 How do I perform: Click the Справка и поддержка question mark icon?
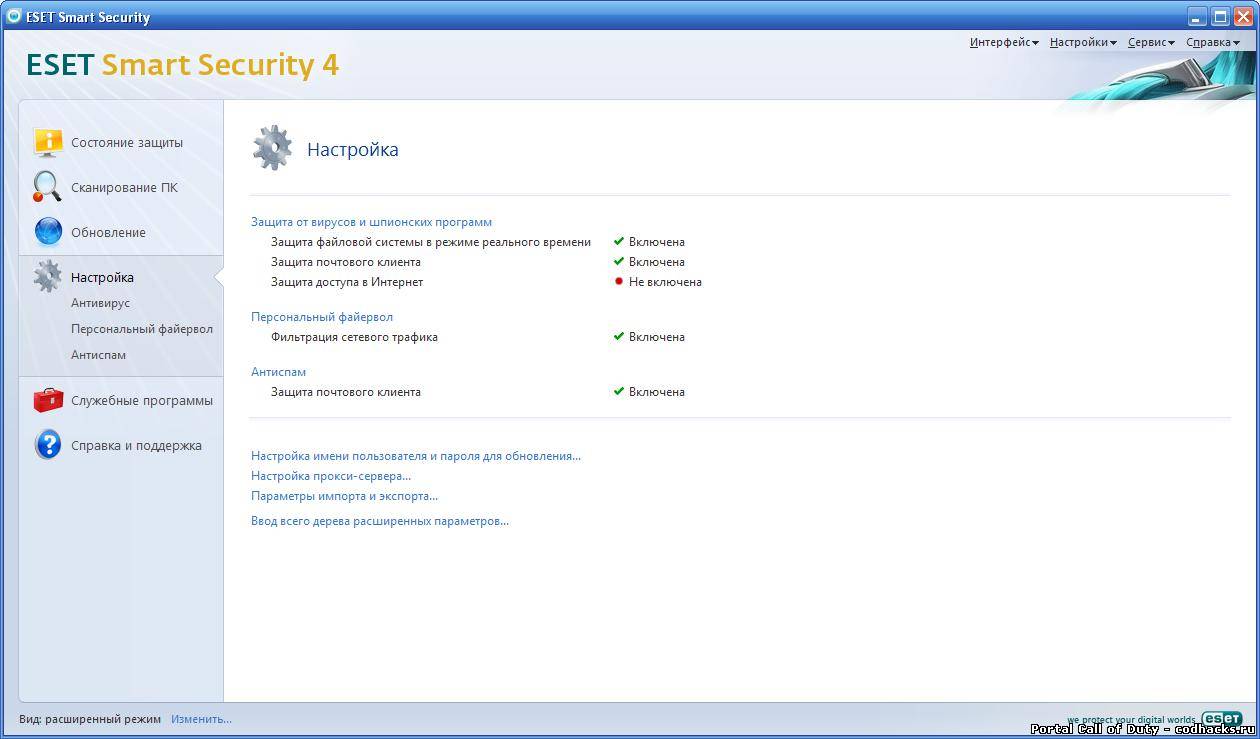[48, 445]
